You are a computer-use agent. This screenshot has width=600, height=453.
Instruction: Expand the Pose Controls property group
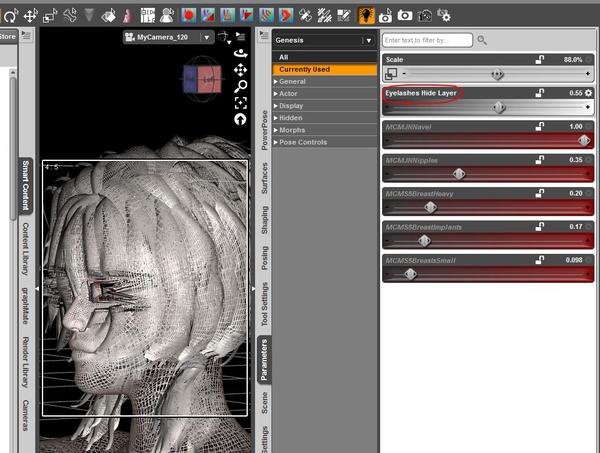pos(324,142)
